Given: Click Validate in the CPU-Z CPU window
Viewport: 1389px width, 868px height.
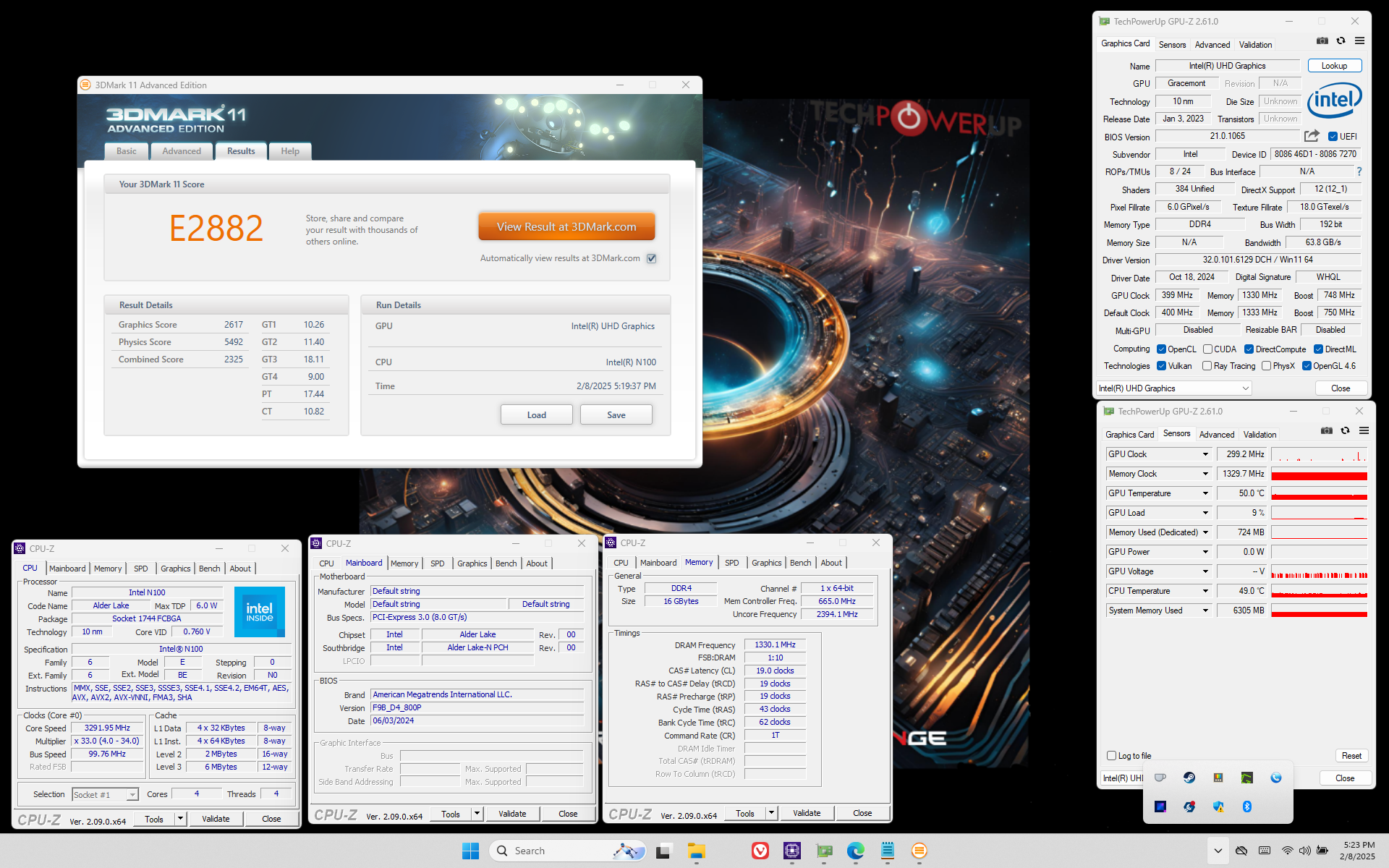Looking at the screenshot, I should coord(216,819).
